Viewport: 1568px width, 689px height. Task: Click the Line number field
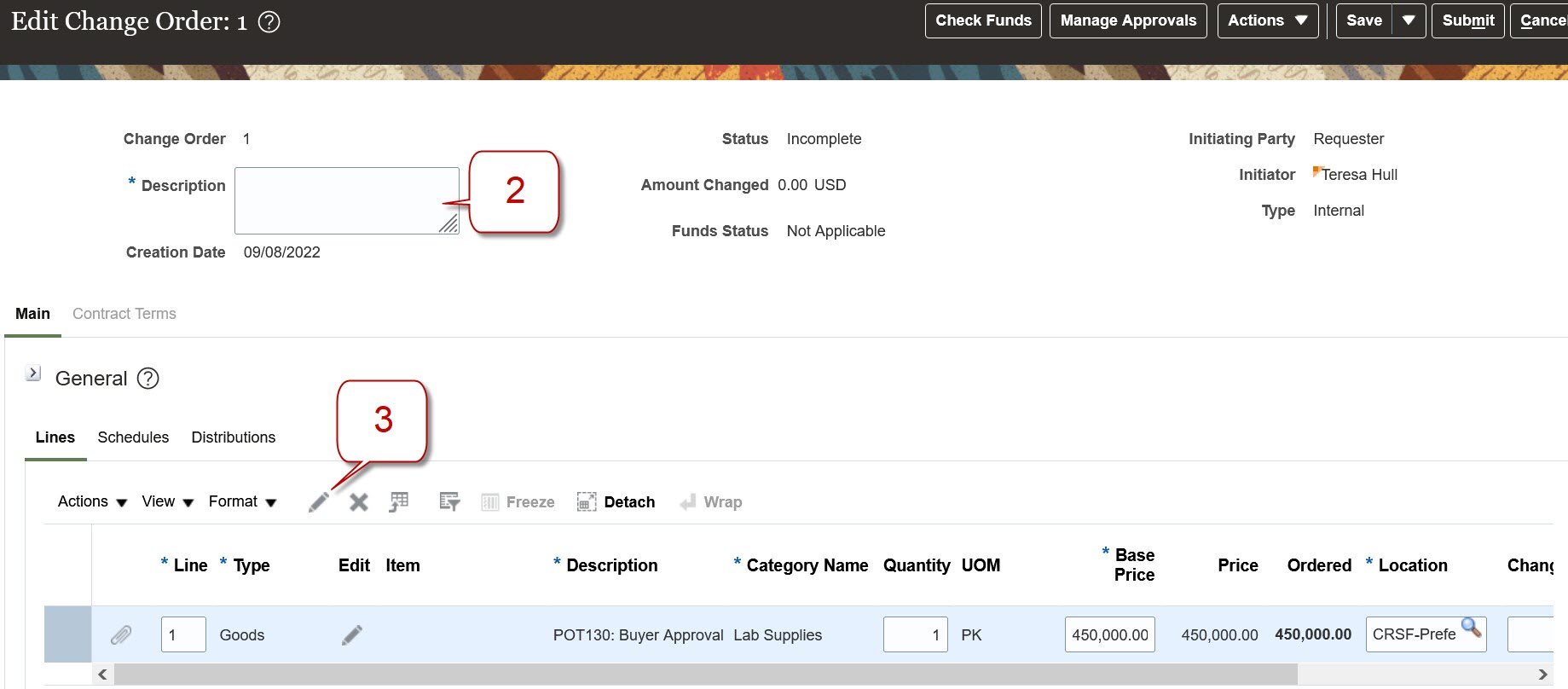(183, 634)
